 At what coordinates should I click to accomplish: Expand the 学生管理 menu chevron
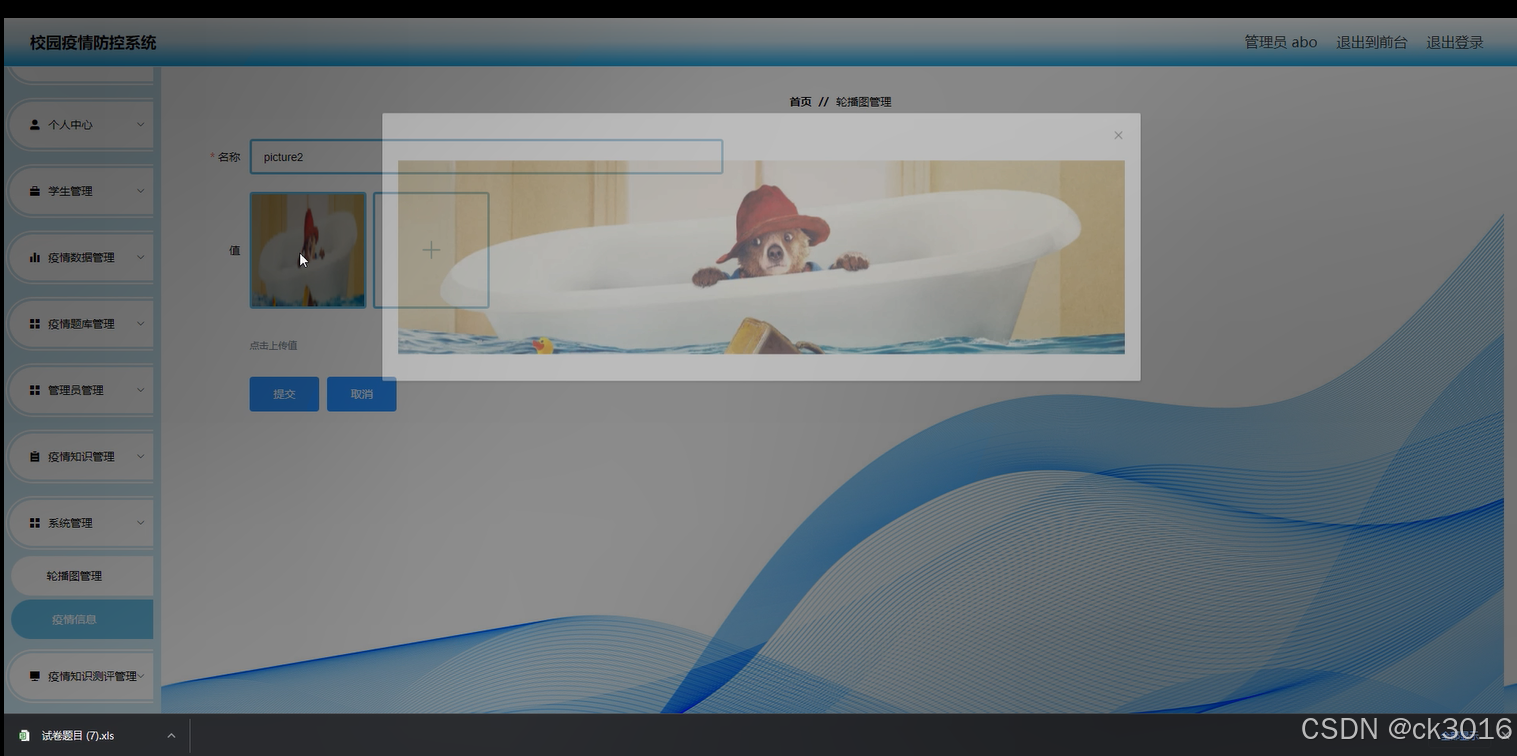(x=140, y=191)
